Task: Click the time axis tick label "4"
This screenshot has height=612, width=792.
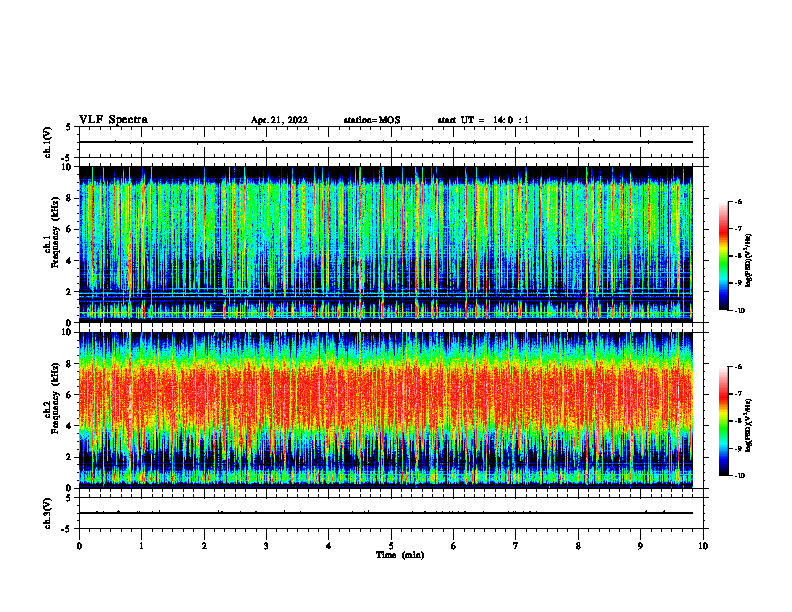Action: (329, 546)
